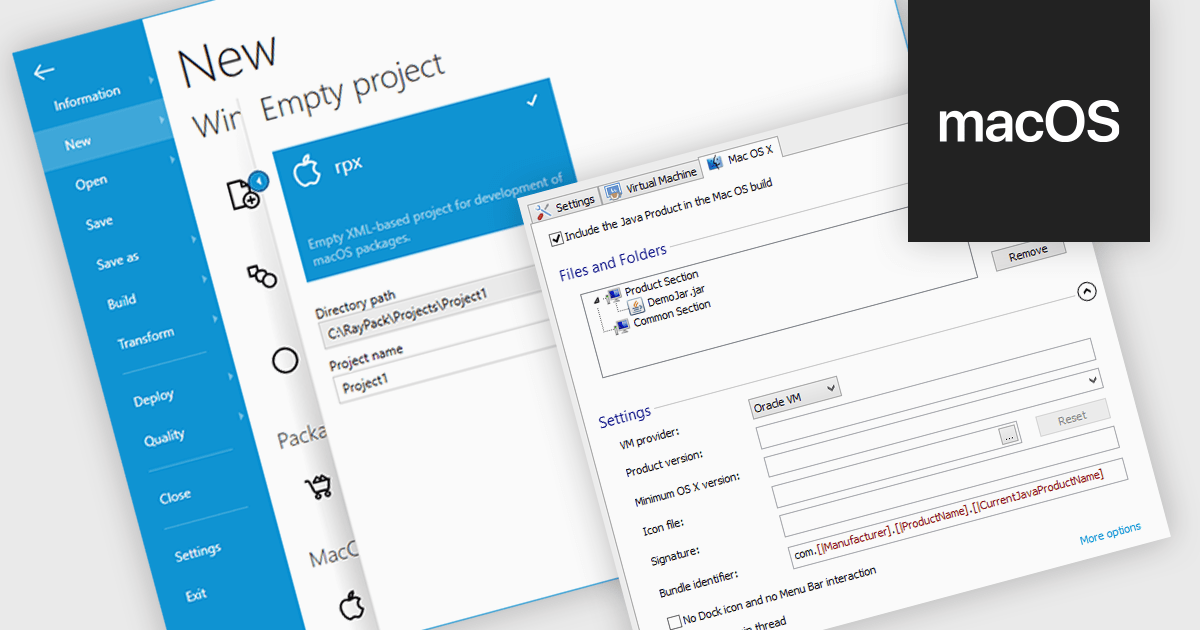
Task: Click the wrench icon on Settings tab
Action: (543, 210)
